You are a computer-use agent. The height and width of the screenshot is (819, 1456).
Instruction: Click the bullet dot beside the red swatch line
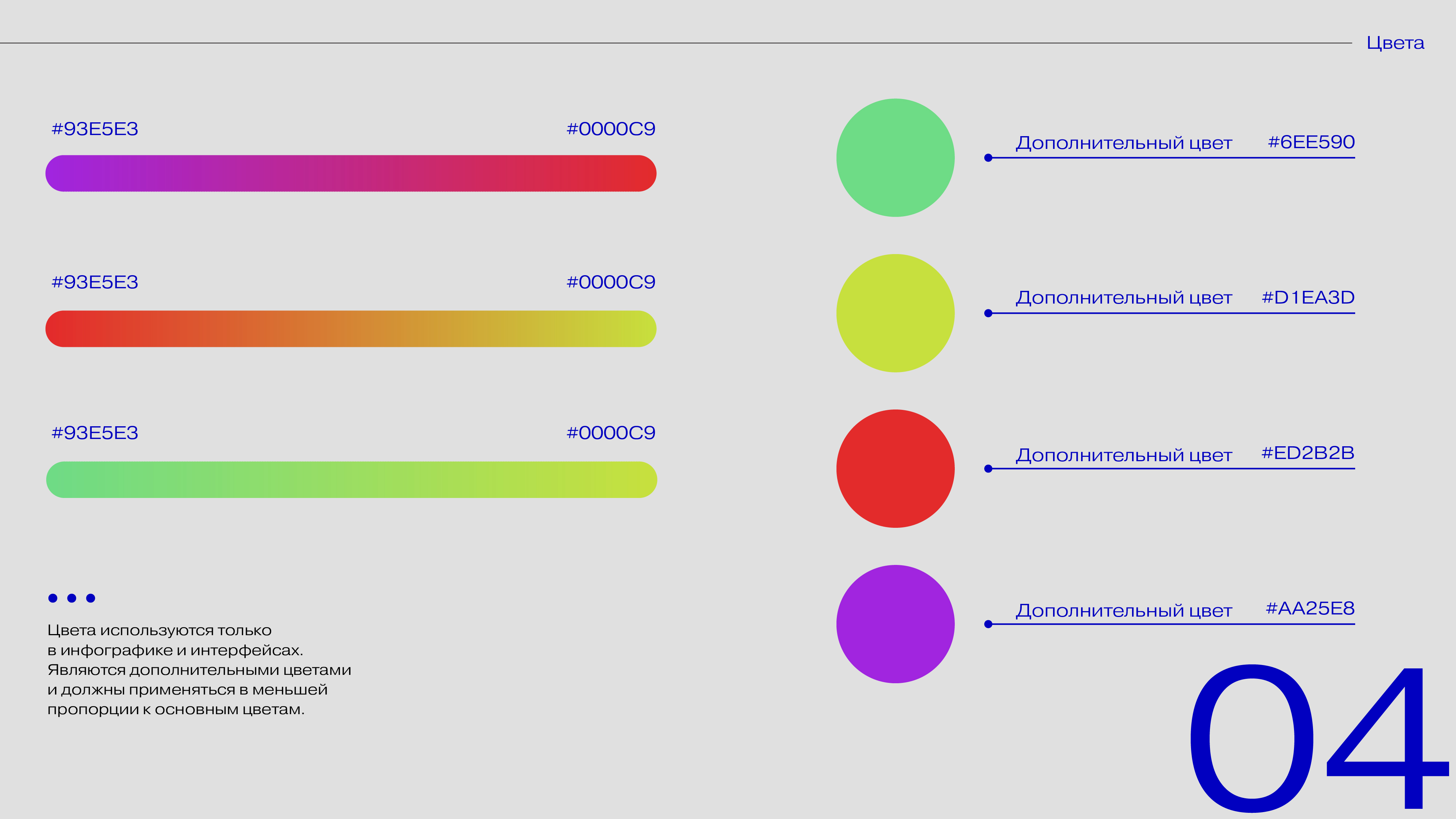tap(988, 468)
